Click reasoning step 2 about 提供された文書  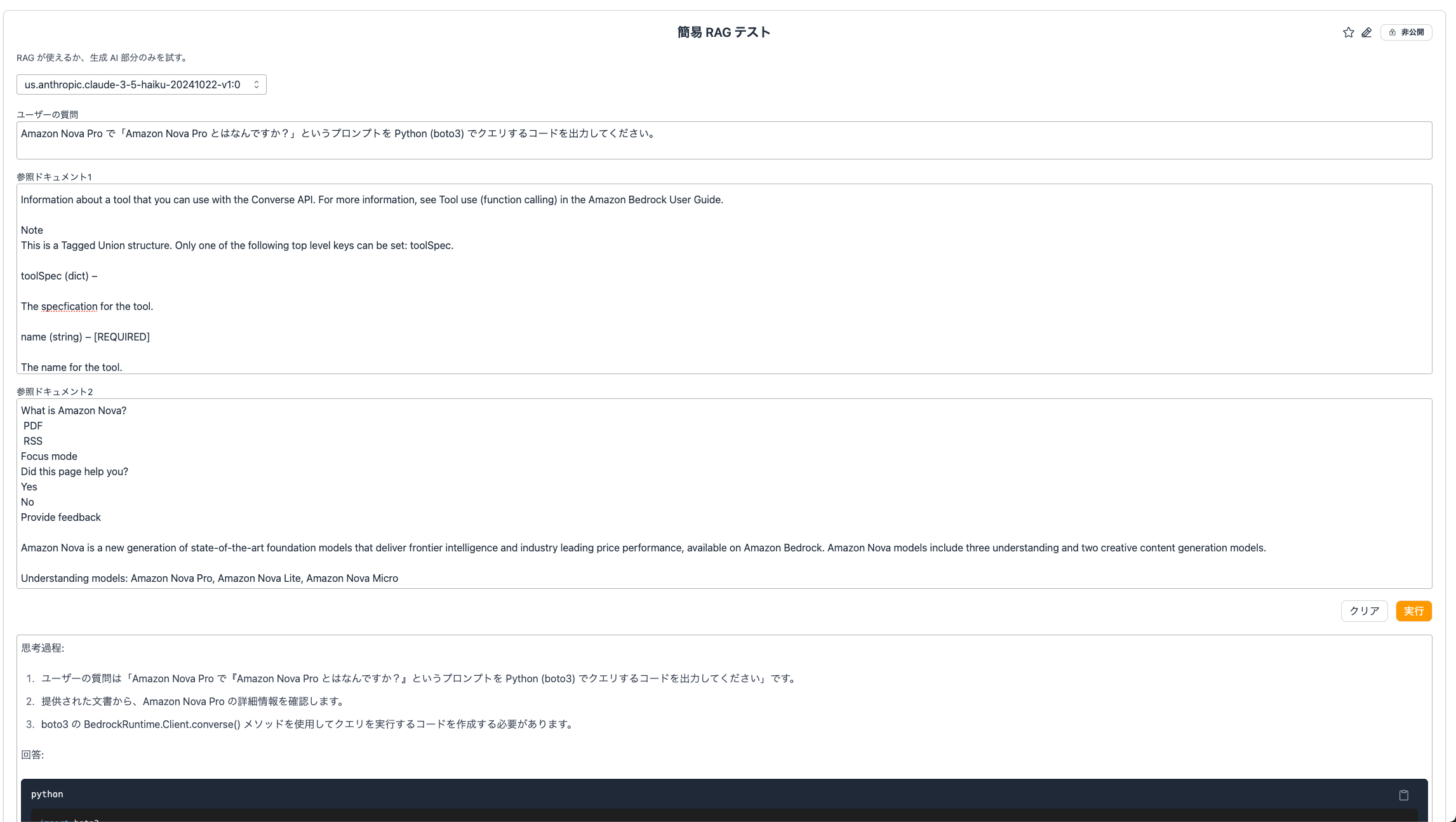(x=194, y=701)
